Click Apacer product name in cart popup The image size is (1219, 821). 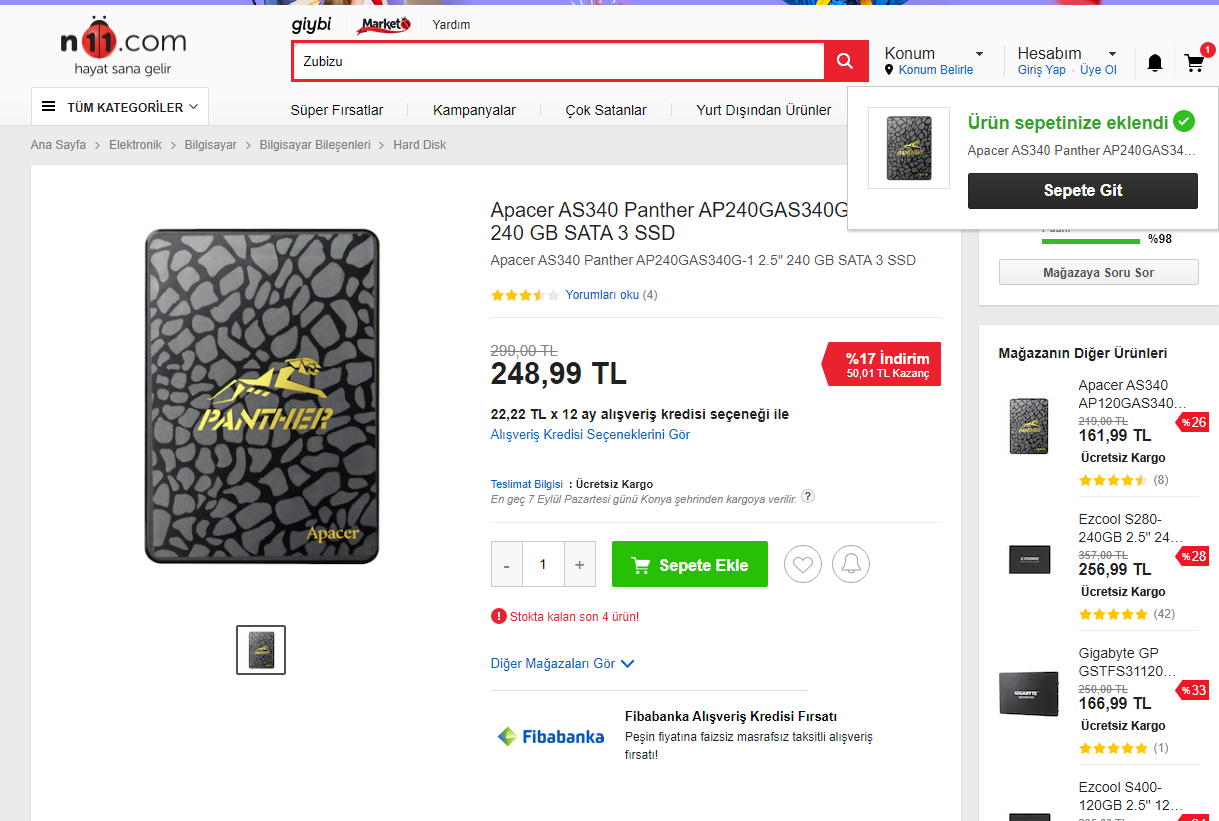click(x=1082, y=150)
